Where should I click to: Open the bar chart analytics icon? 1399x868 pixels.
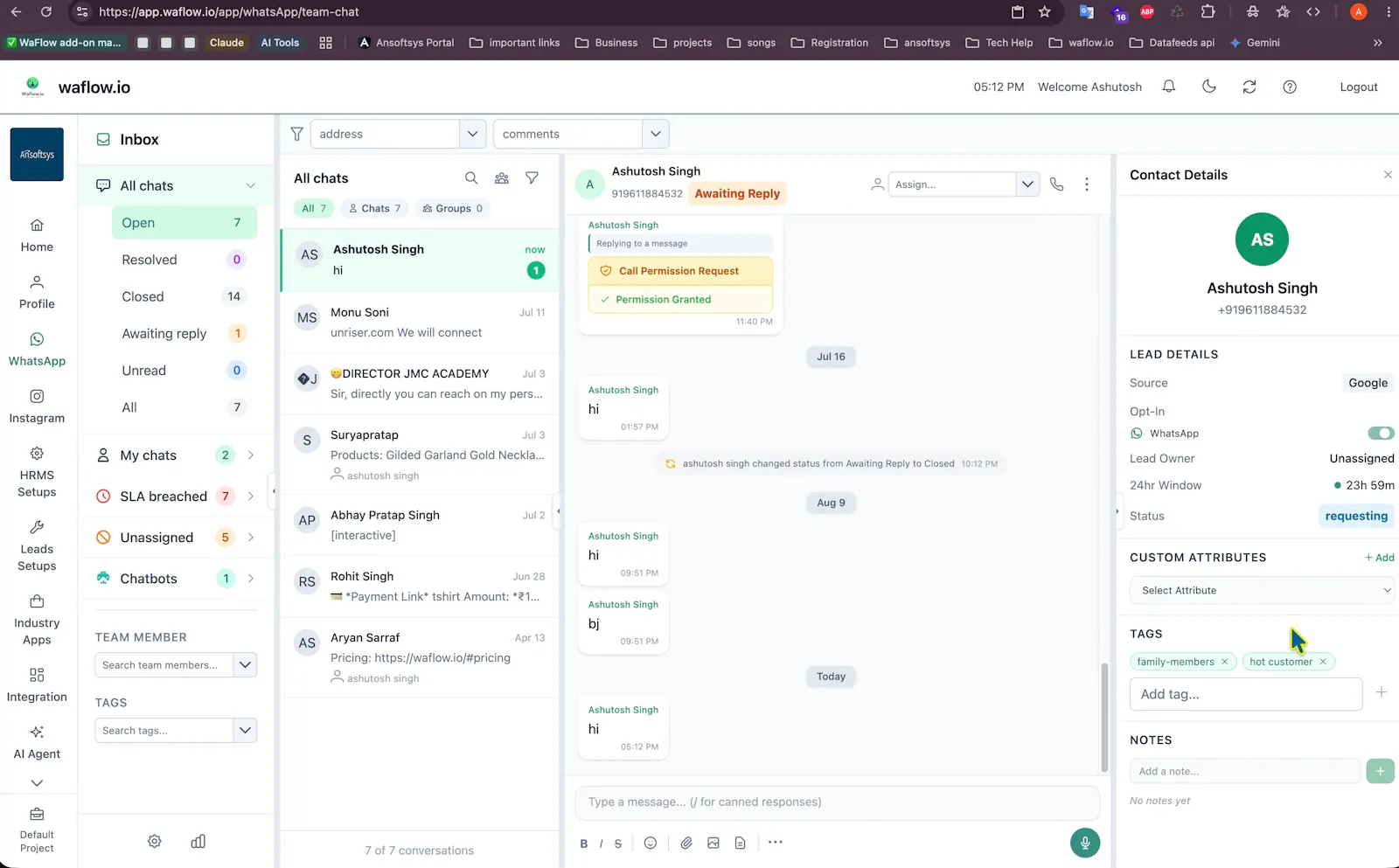coord(198,841)
